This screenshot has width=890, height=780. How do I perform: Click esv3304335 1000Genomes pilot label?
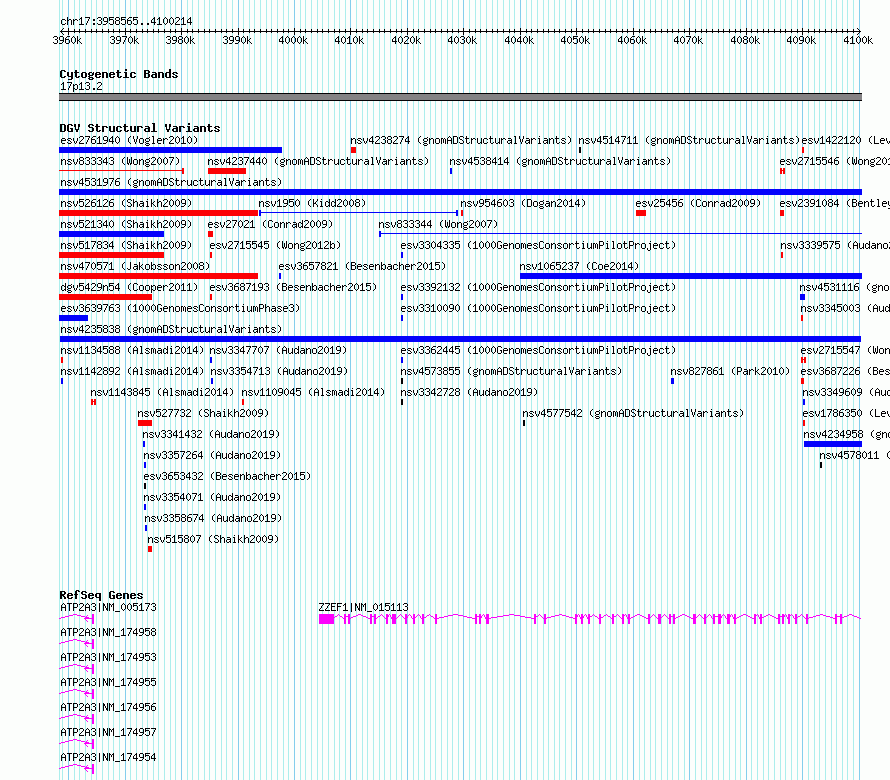click(538, 245)
